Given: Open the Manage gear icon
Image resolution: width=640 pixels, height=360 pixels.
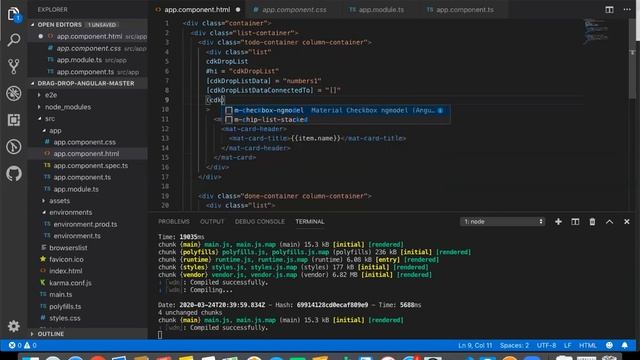Looking at the screenshot, I should [x=13, y=326].
